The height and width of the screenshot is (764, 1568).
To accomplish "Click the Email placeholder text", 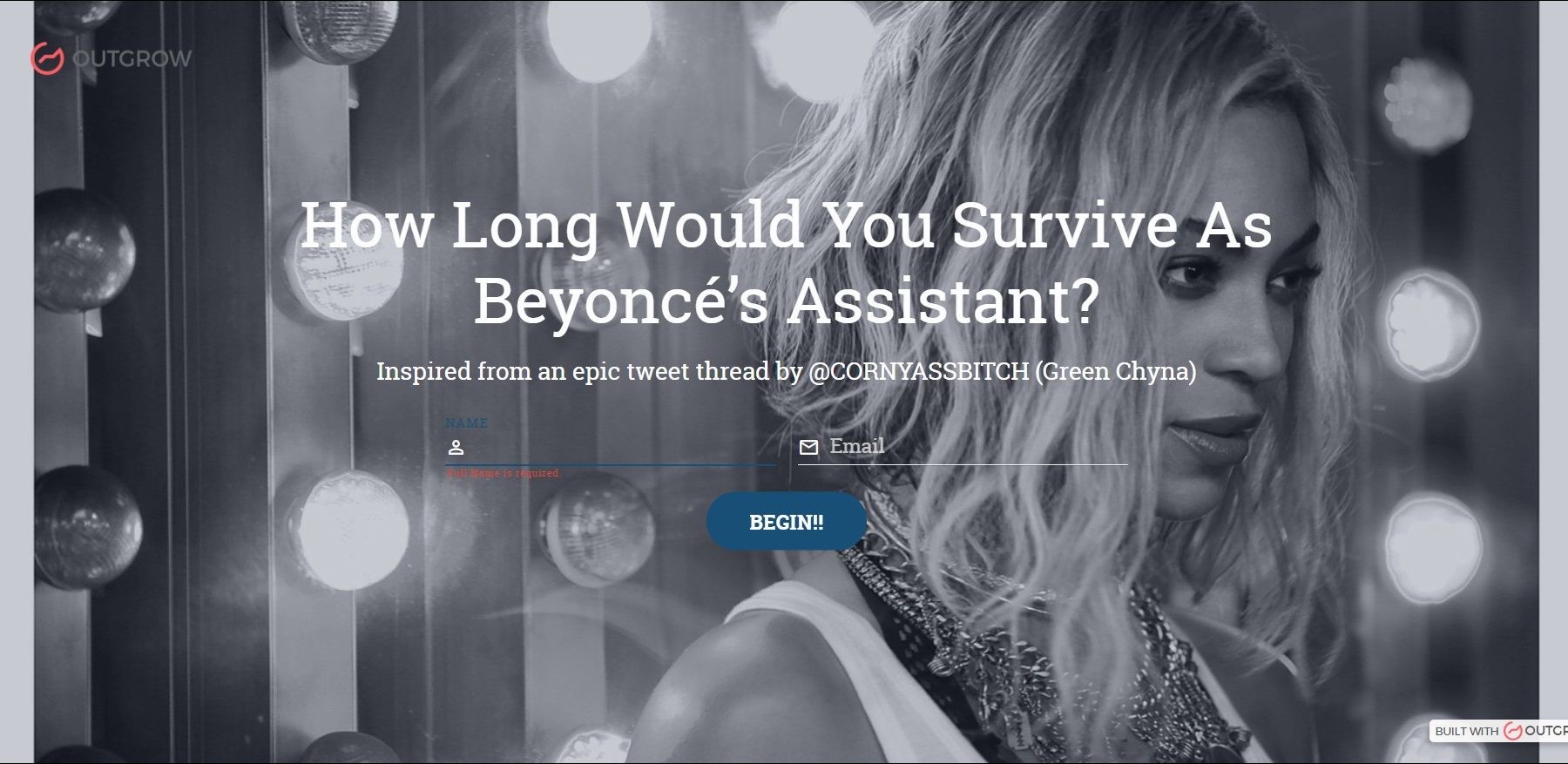I will pos(856,446).
